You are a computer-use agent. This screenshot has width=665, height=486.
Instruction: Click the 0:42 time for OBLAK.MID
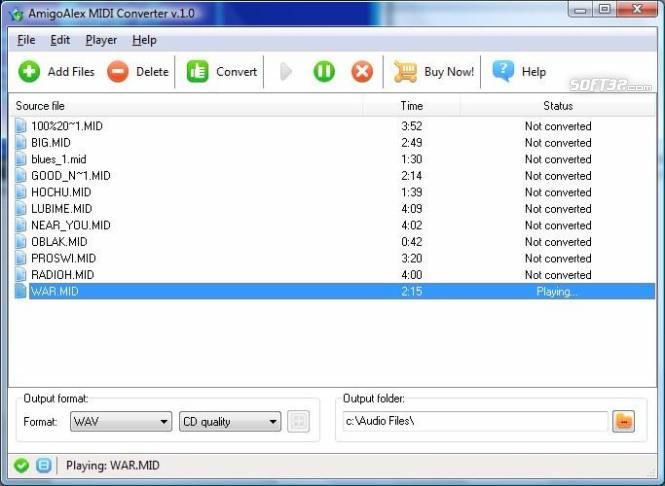tap(412, 242)
